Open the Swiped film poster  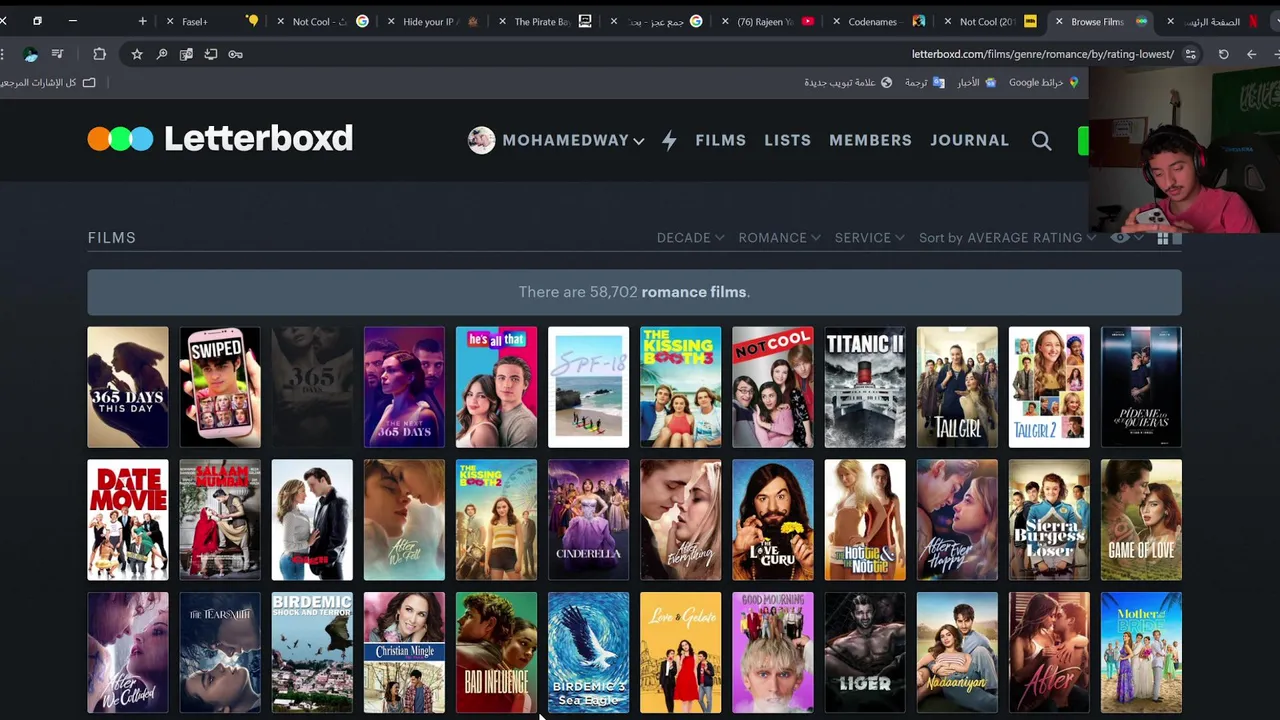[220, 387]
